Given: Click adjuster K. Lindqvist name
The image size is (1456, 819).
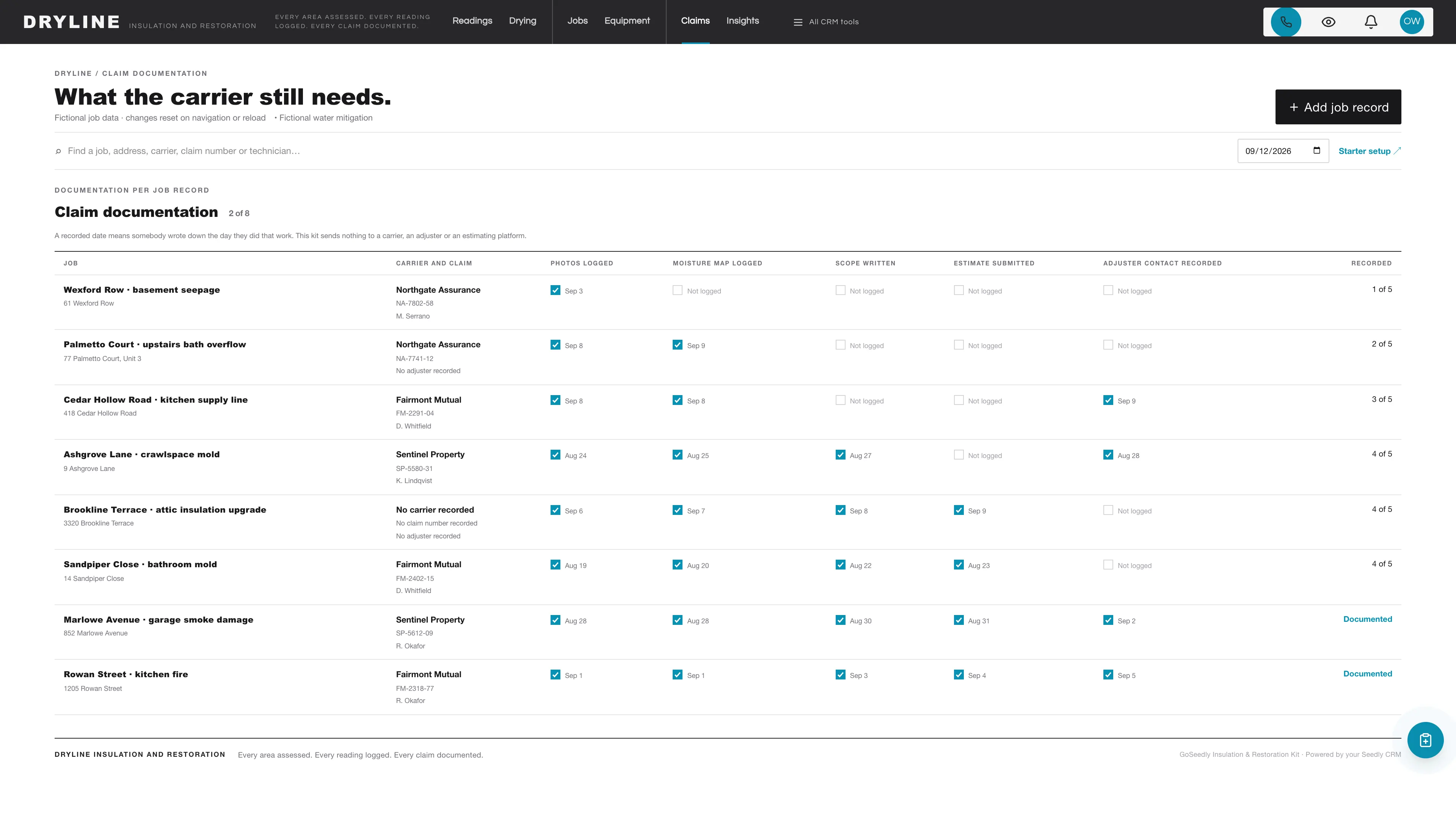Looking at the screenshot, I should point(414,481).
